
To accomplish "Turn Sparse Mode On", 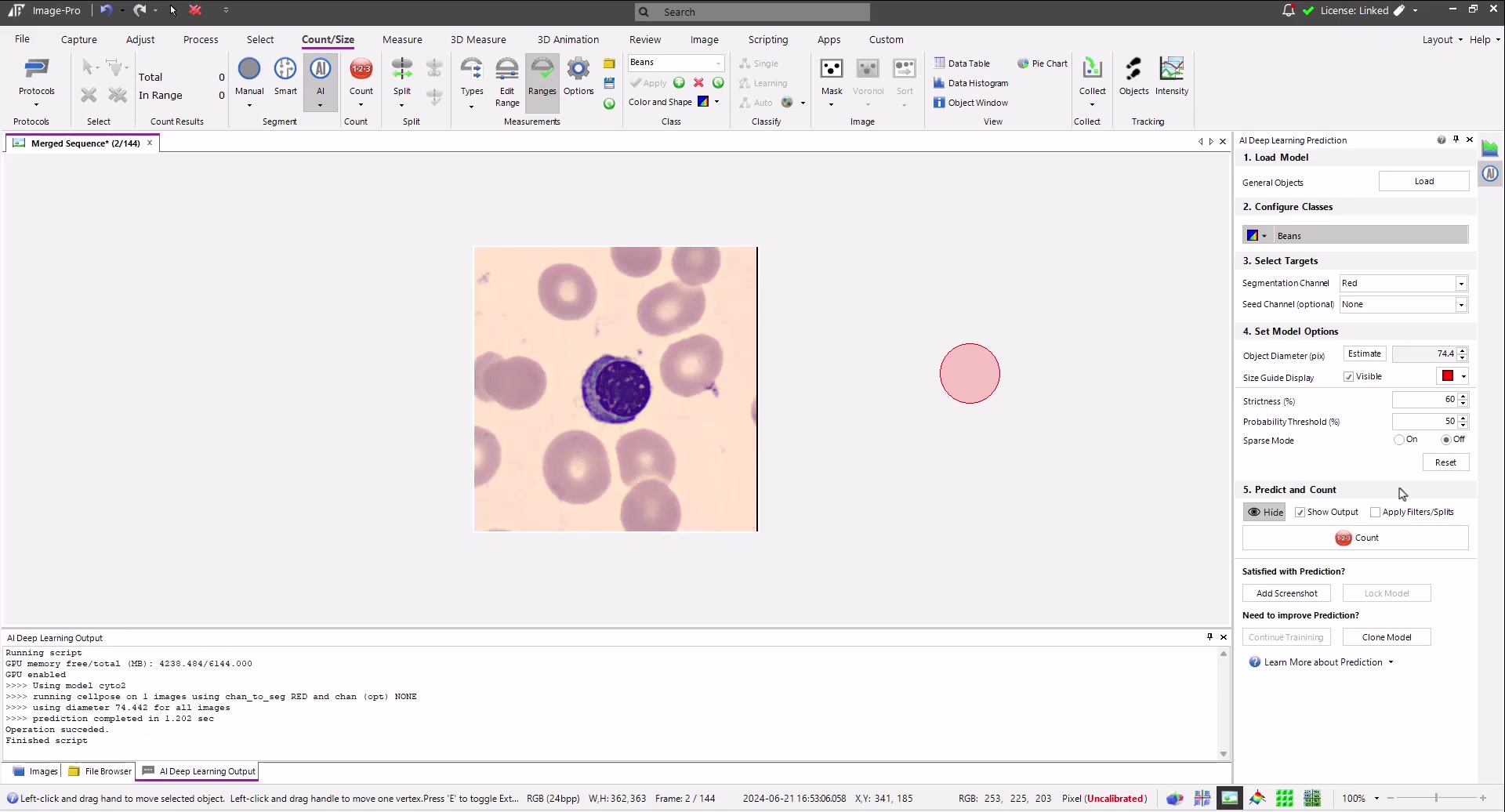I will [x=1399, y=440].
